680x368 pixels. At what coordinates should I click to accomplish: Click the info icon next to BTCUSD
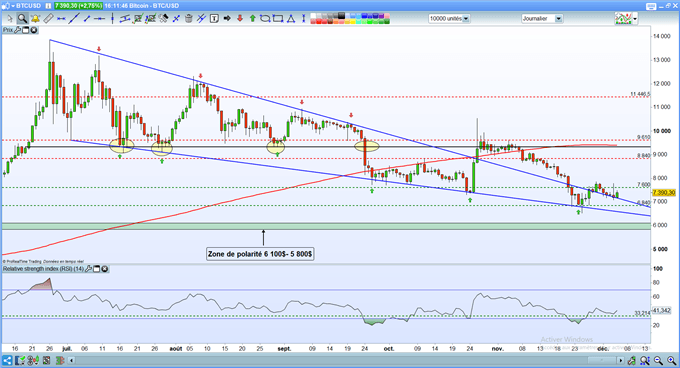click(48, 6)
